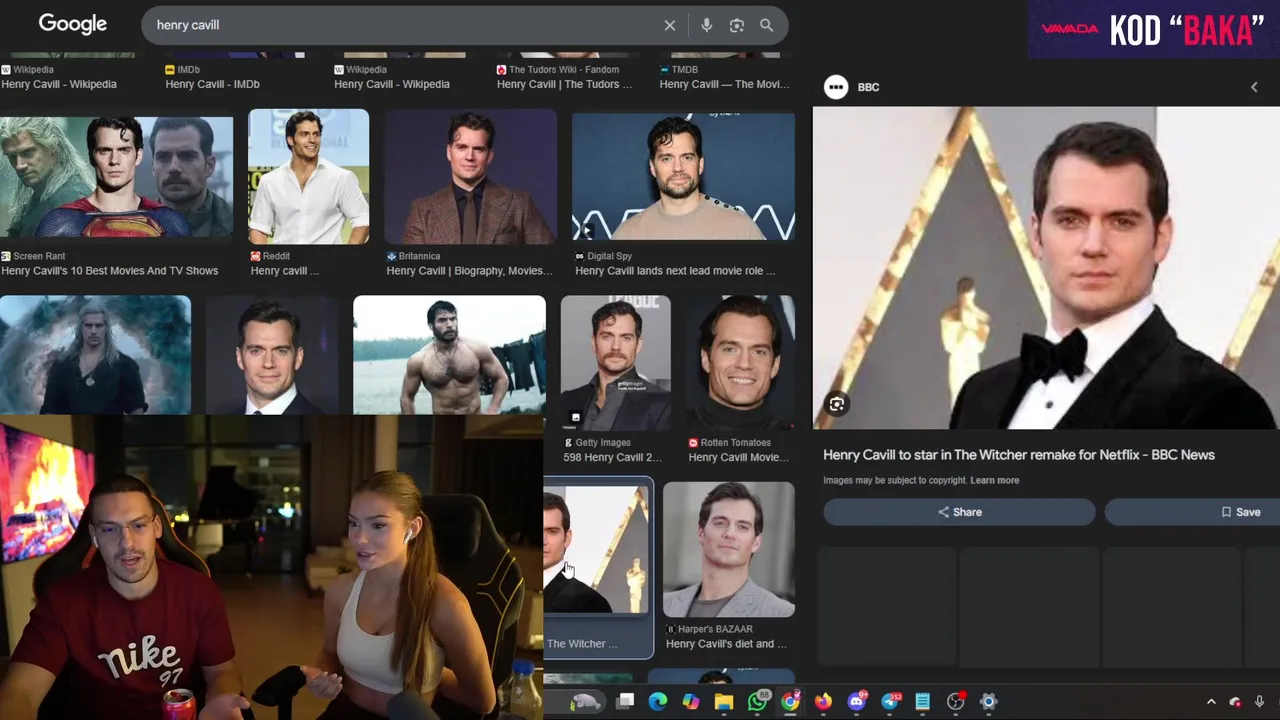This screenshot has height=720, width=1280.
Task: Open Settings gear in the taskbar
Action: pos(988,702)
